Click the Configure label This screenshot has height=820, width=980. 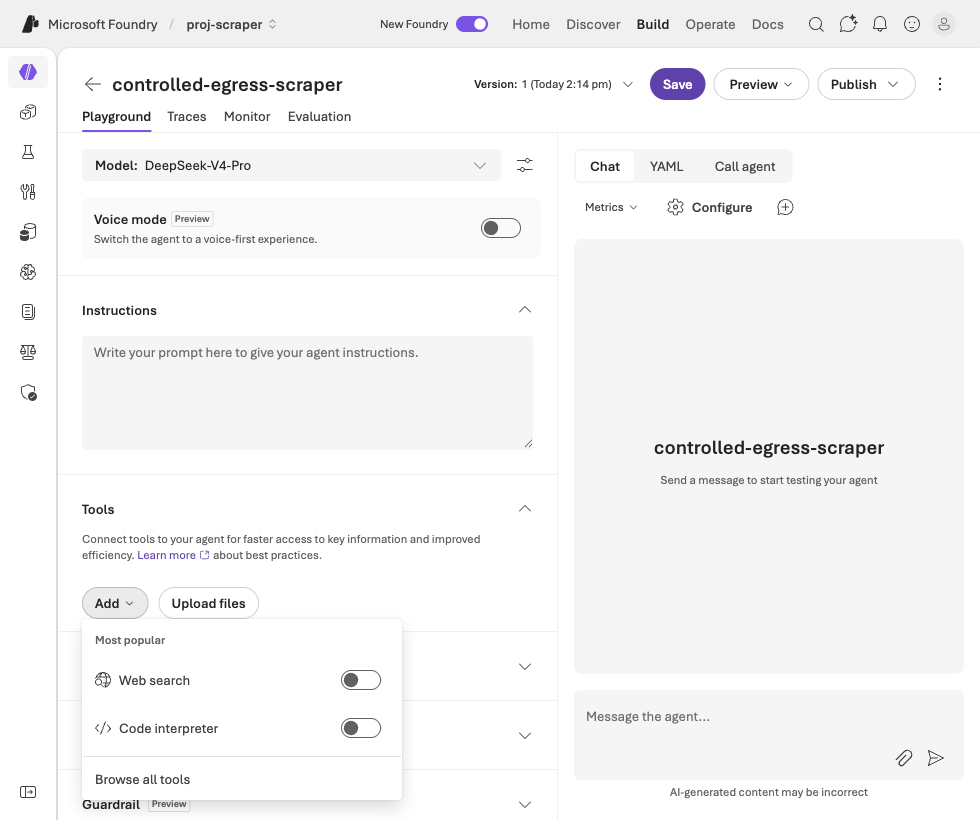722,208
